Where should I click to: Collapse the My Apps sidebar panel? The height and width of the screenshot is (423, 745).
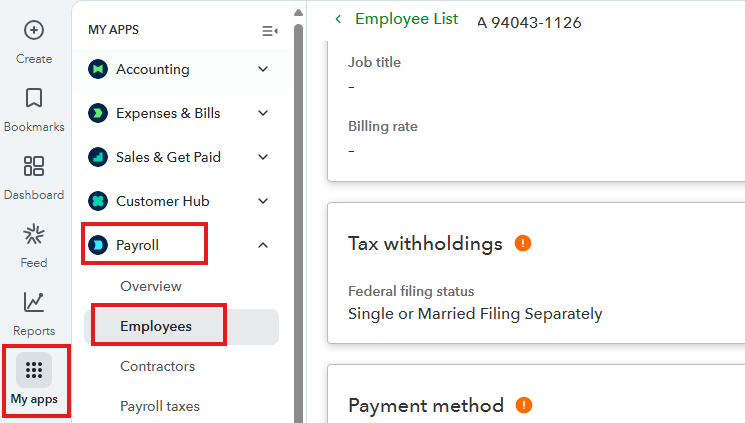[269, 31]
